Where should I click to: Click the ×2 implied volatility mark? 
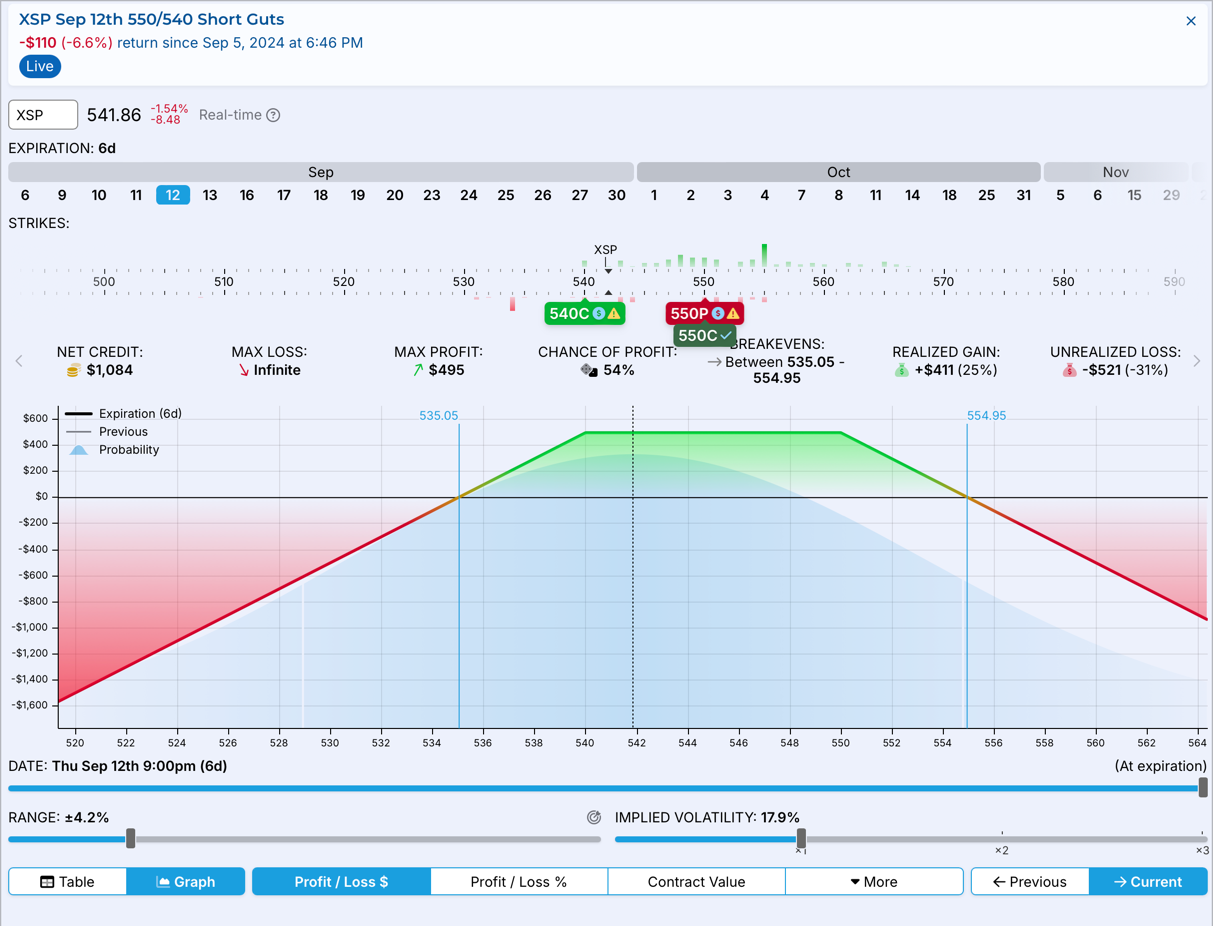[x=1002, y=850]
